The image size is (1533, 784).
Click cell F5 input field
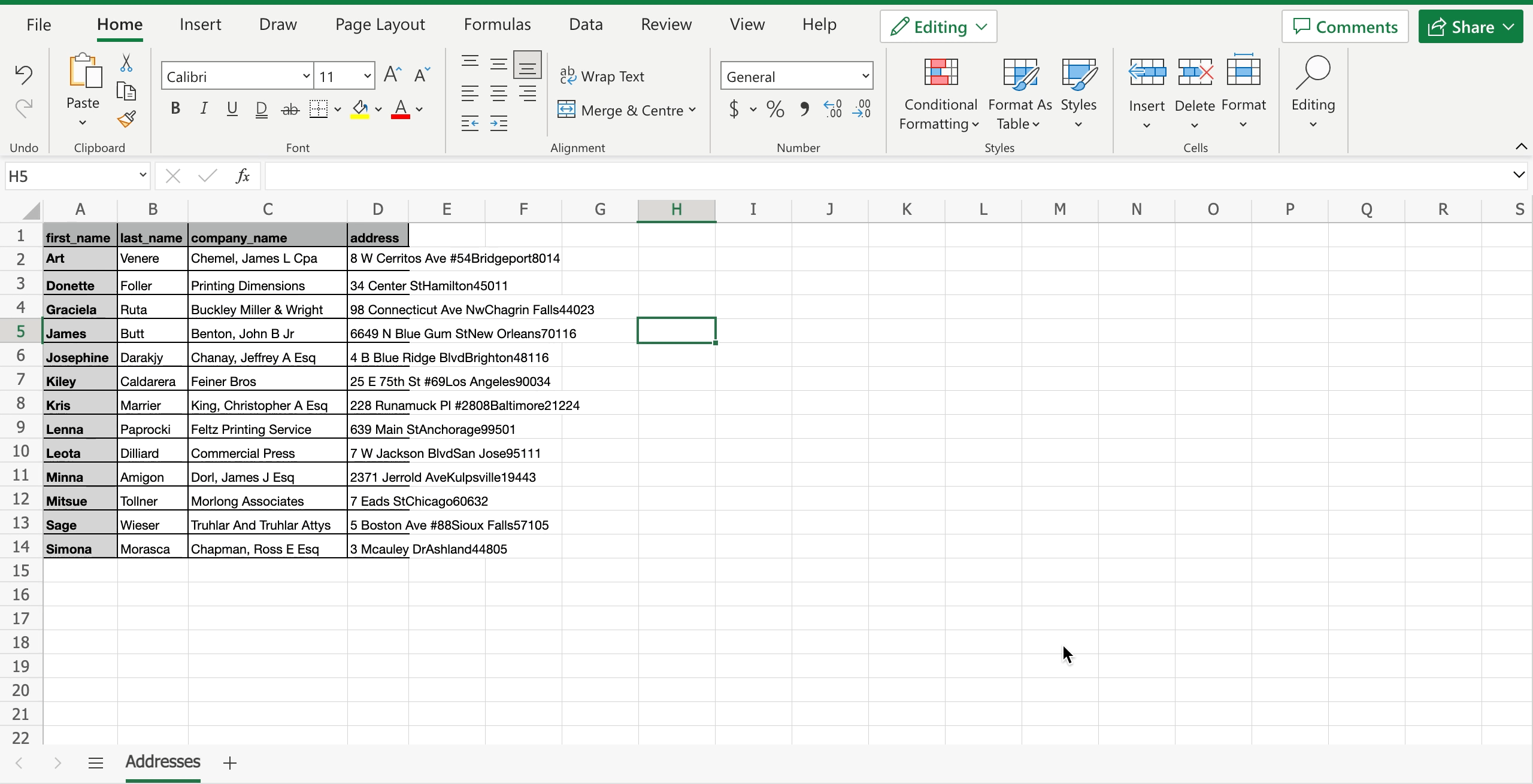521,332
